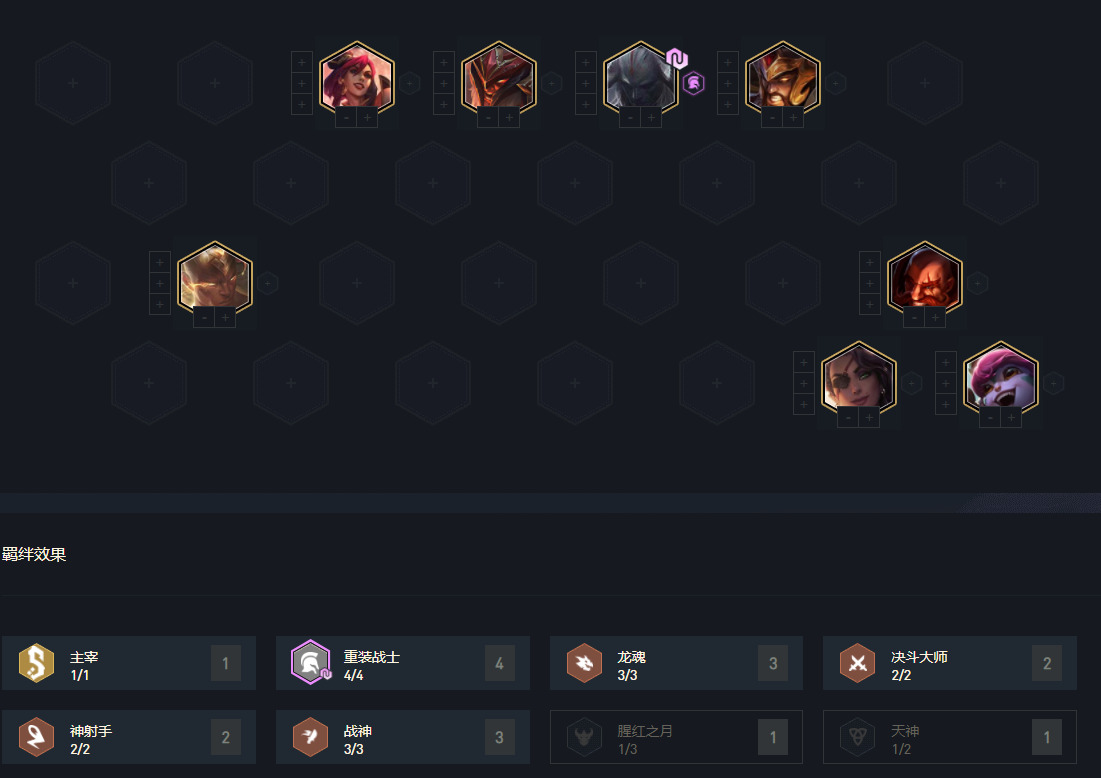The width and height of the screenshot is (1101, 778).
Task: Select the red-haired woman champion portrait
Action: tap(357, 78)
